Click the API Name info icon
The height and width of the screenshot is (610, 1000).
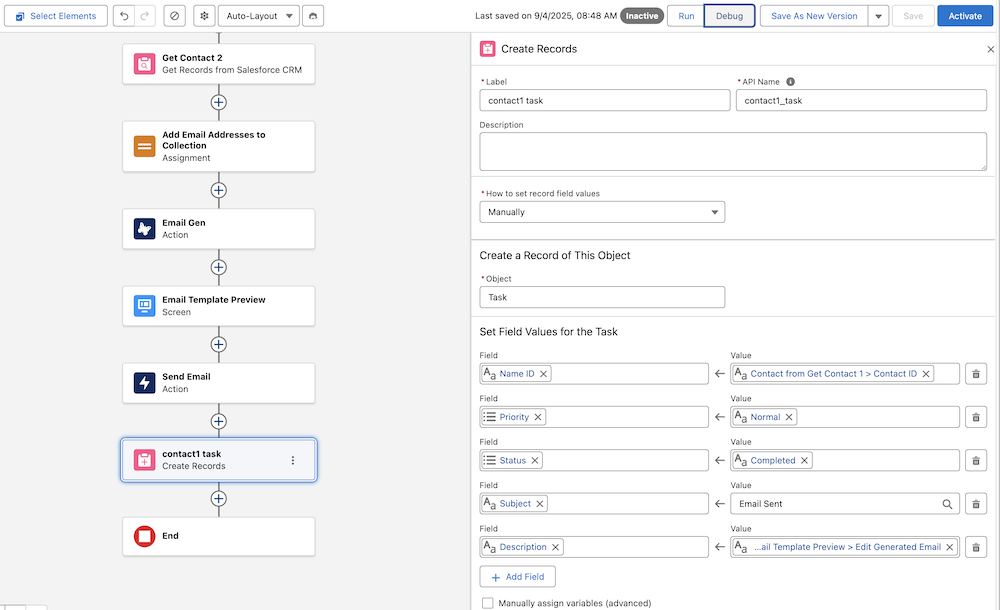click(790, 82)
